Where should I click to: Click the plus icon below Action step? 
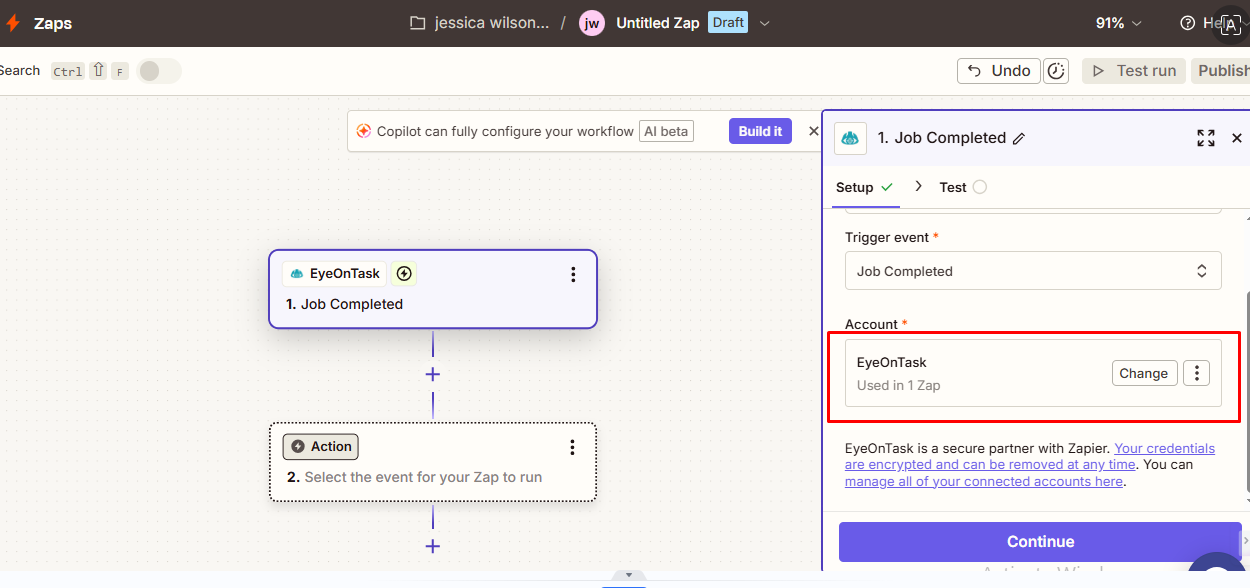click(433, 546)
